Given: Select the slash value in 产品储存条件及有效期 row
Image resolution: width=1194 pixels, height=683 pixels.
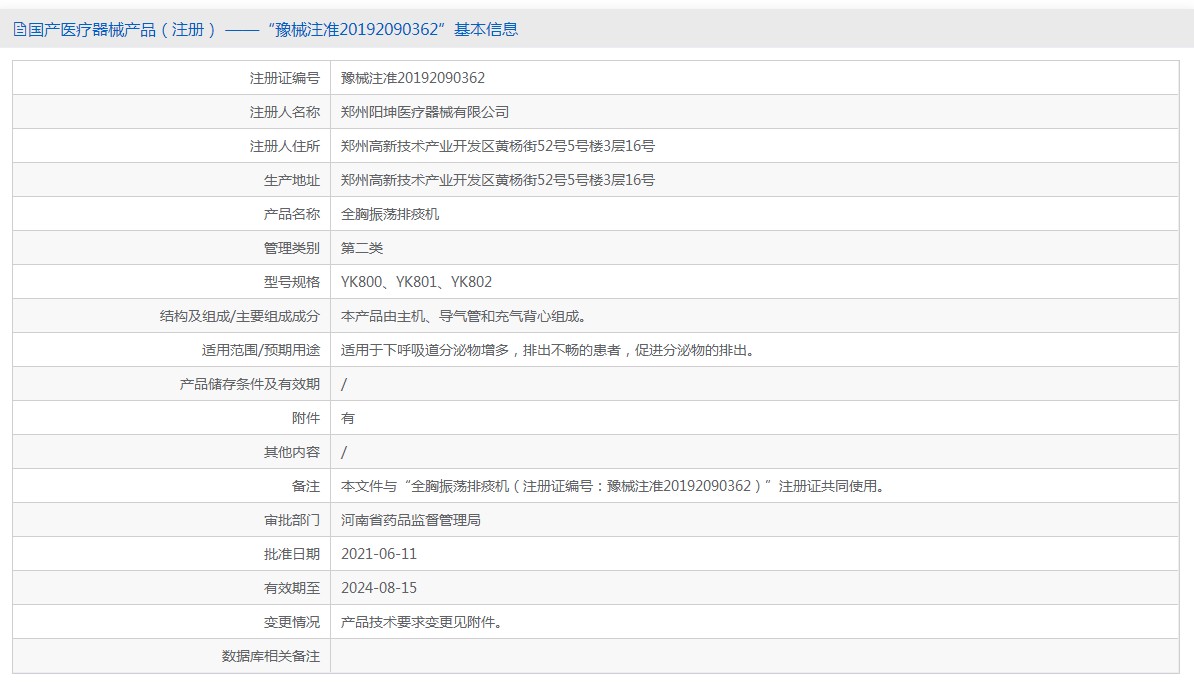Looking at the screenshot, I should (344, 385).
